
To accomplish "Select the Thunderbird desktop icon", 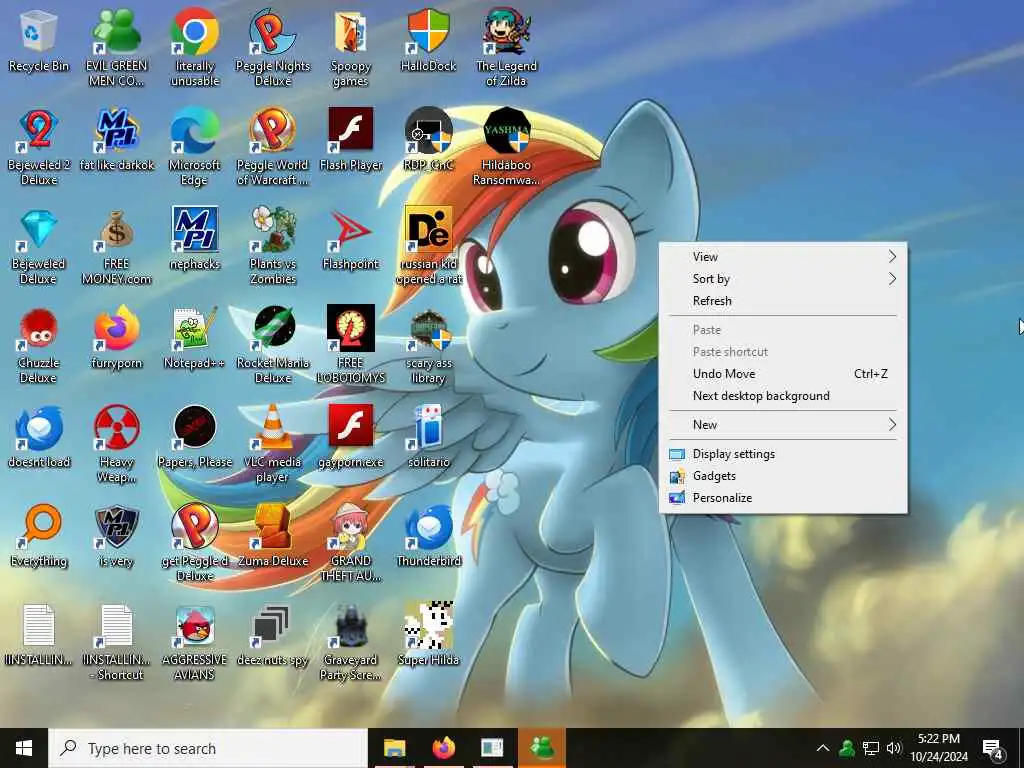I will tap(428, 536).
